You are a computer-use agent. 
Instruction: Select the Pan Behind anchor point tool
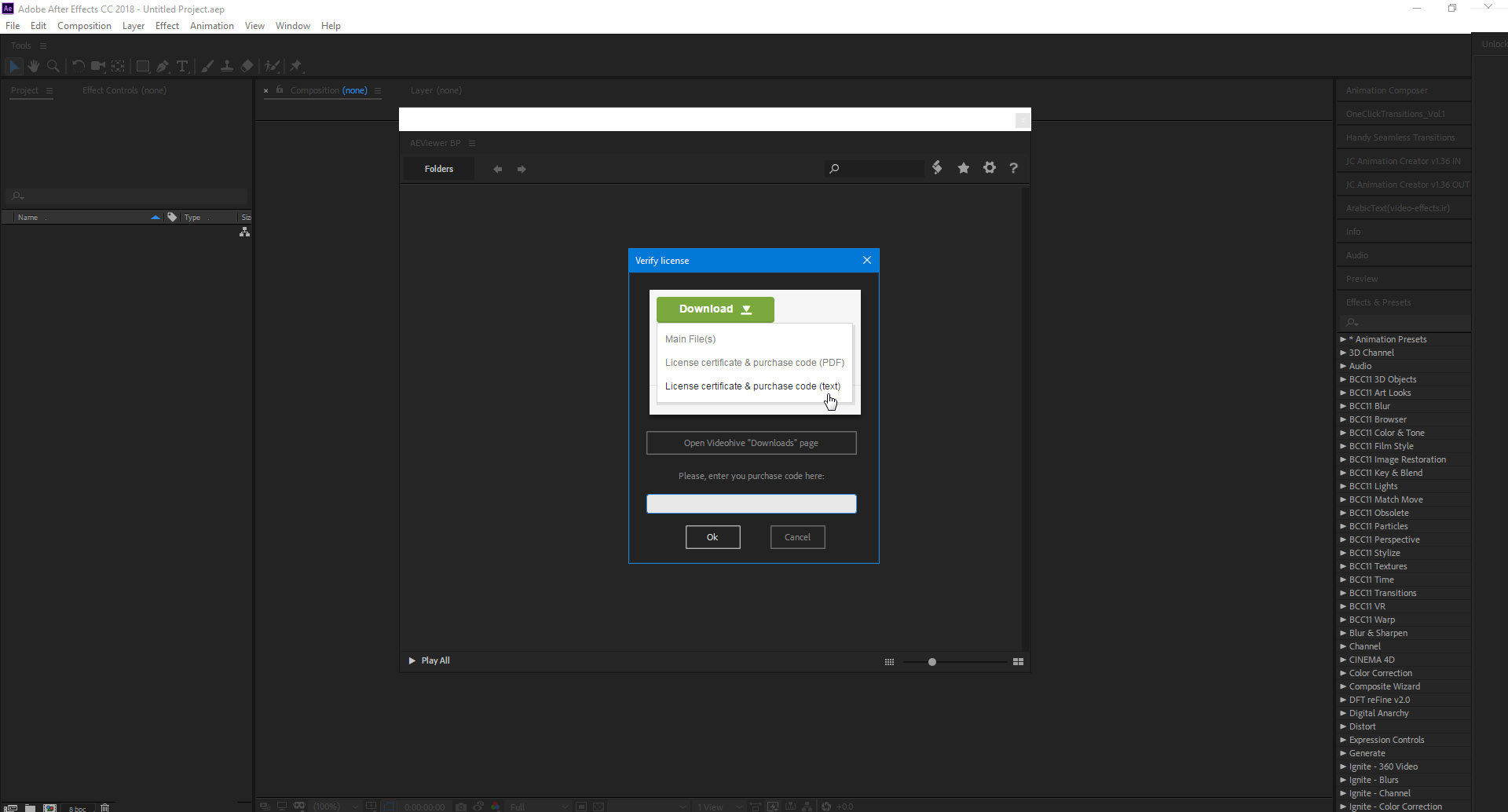tap(118, 67)
